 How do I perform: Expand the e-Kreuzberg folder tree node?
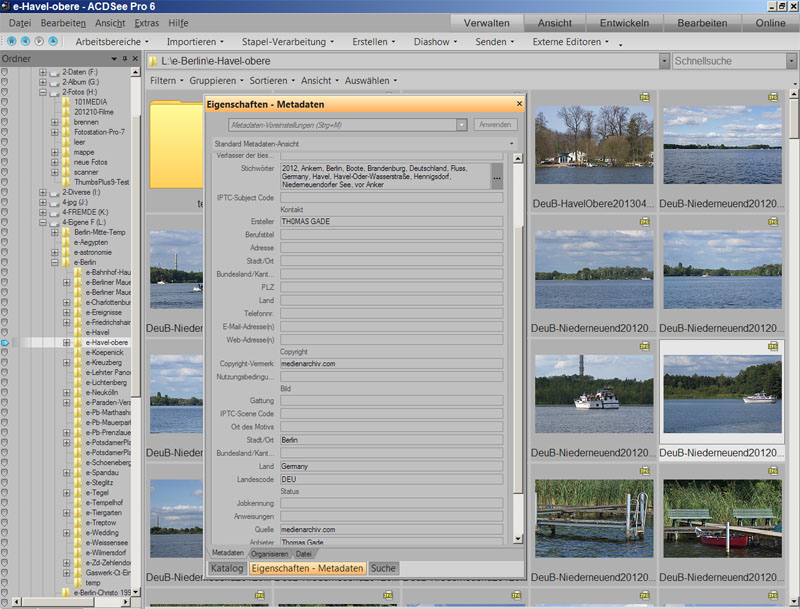[x=67, y=362]
